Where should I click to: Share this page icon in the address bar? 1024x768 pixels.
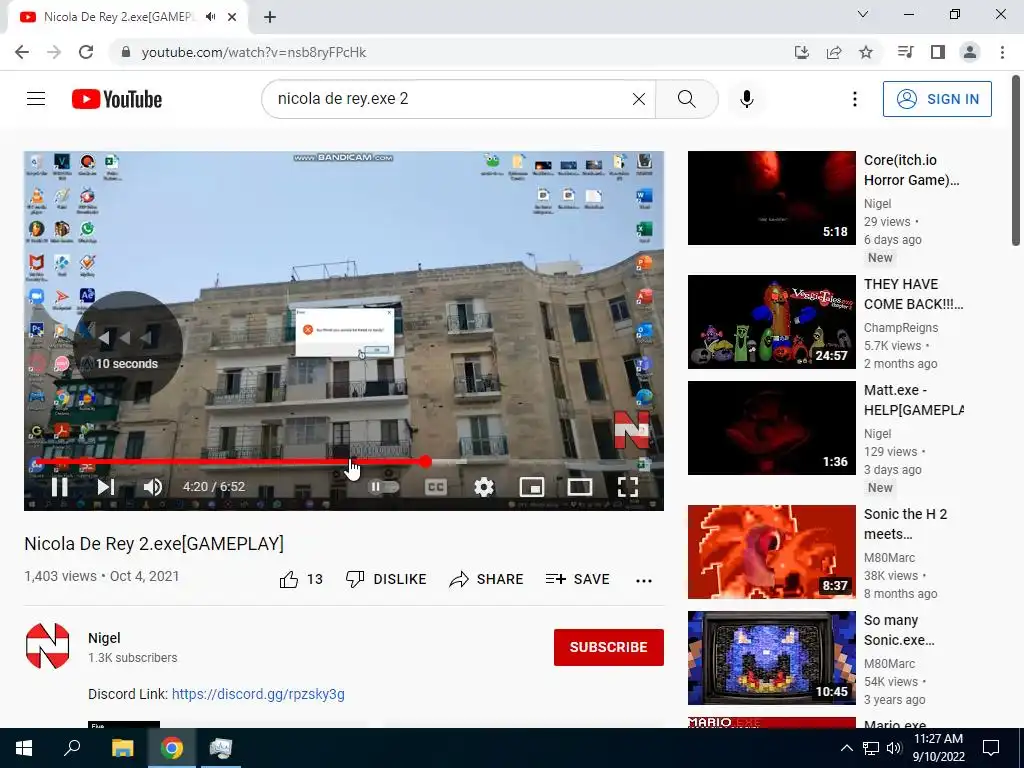[834, 52]
